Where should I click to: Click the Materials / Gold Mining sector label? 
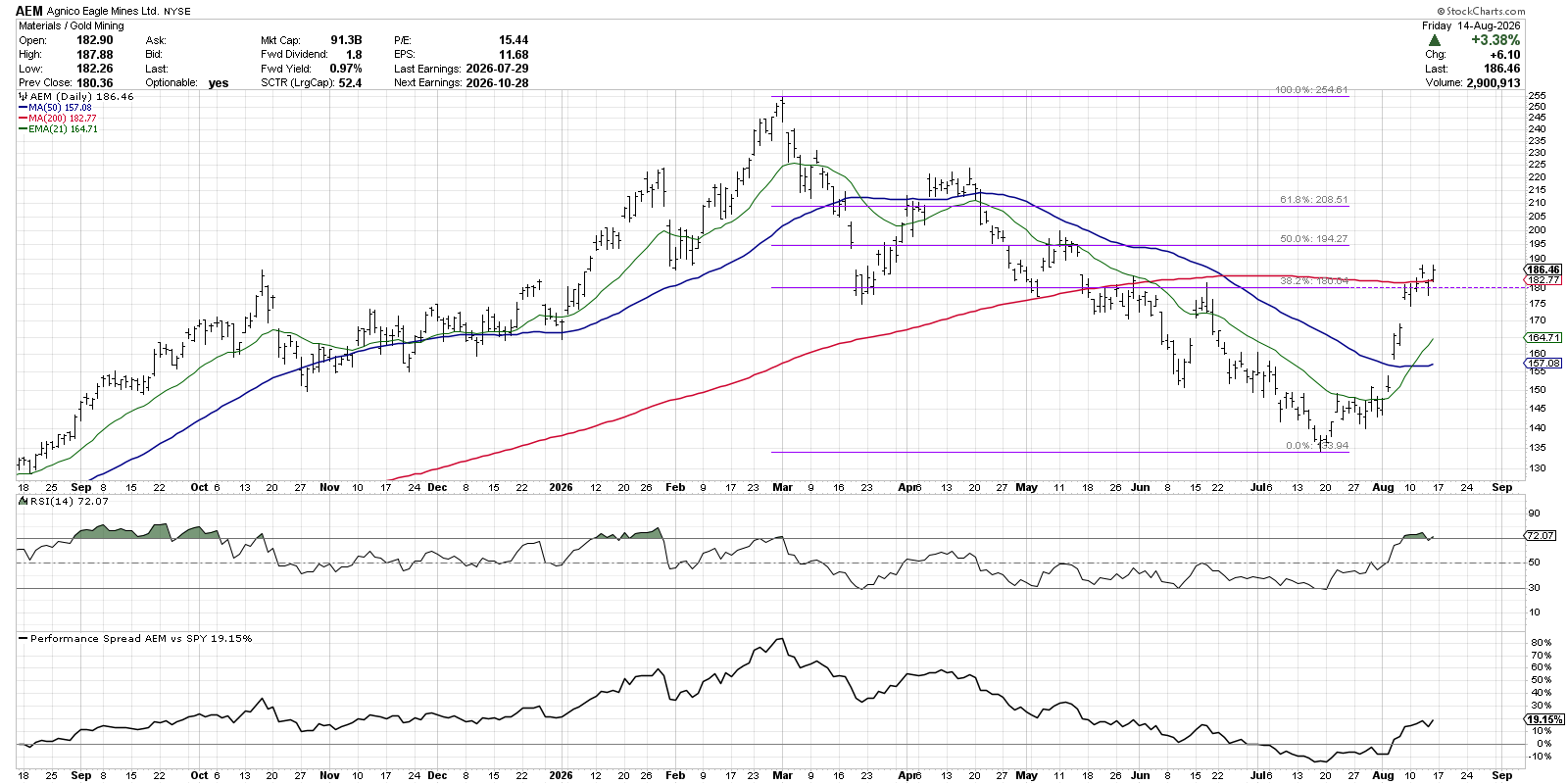pyautogui.click(x=72, y=25)
